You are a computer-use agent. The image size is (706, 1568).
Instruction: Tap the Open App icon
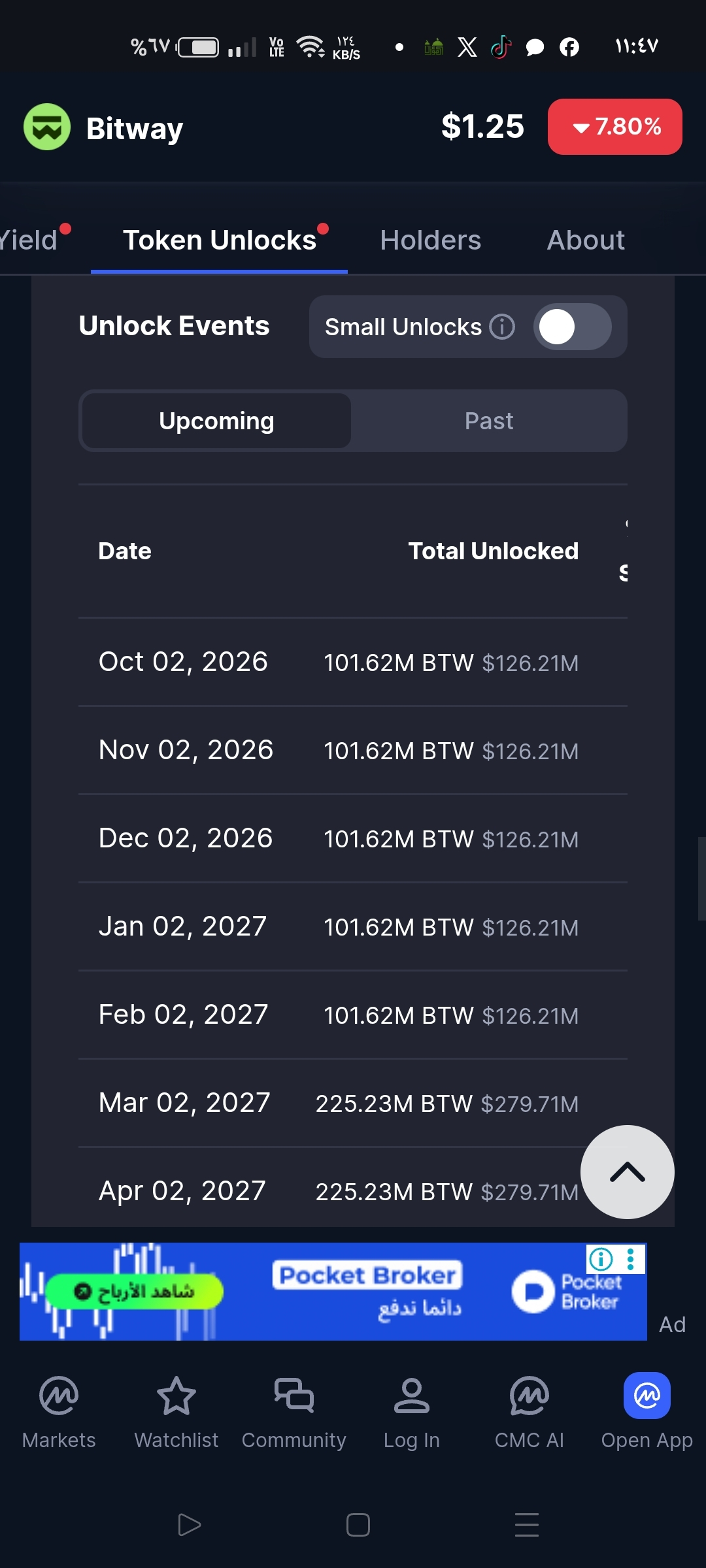[647, 1396]
